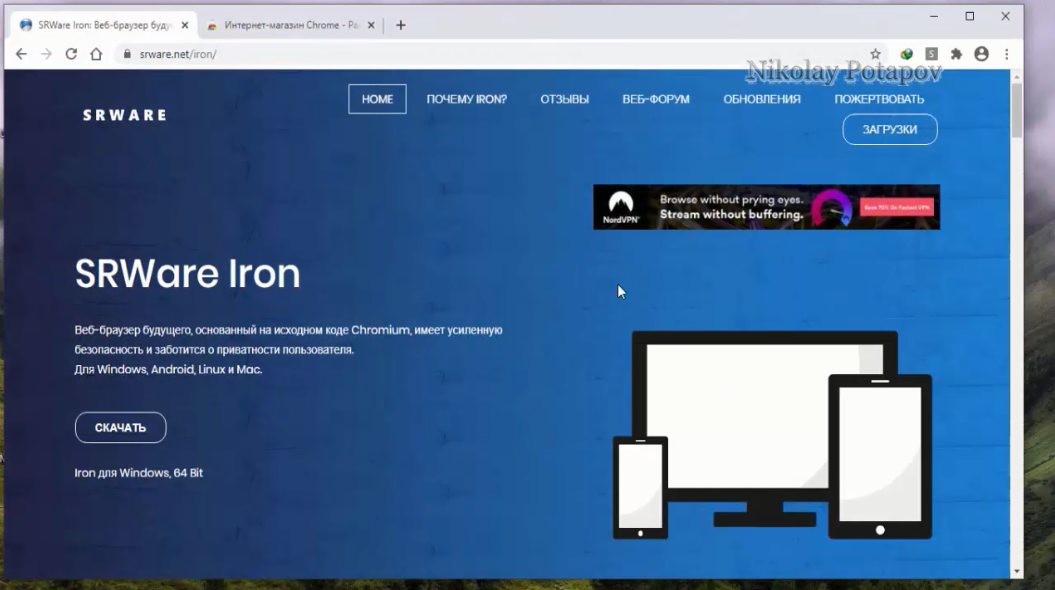The image size is (1055, 590).
Task: Open the ПОЧЕМУ IRON? menu item
Action: click(x=466, y=99)
